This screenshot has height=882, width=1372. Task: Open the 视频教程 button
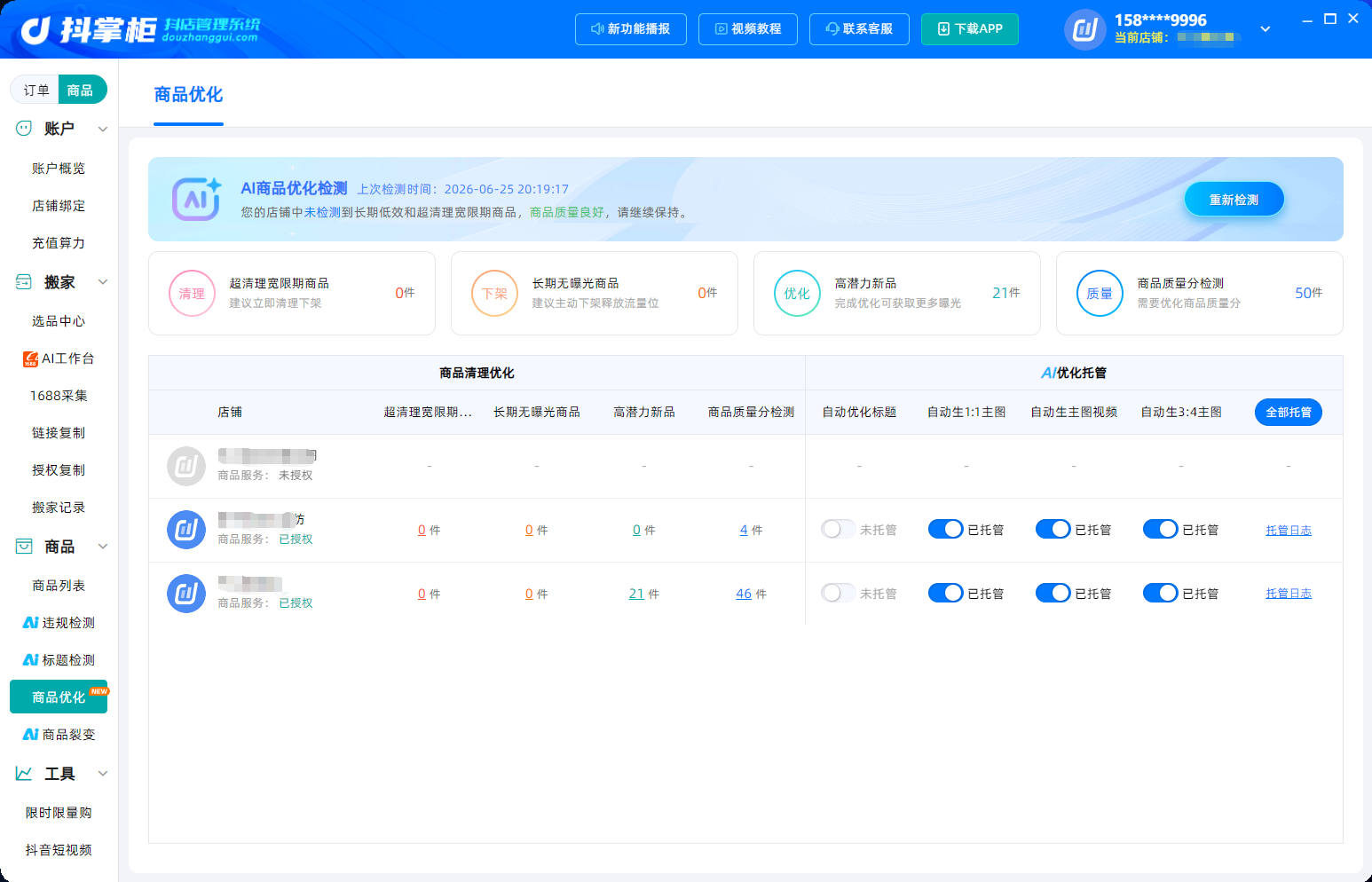(748, 29)
